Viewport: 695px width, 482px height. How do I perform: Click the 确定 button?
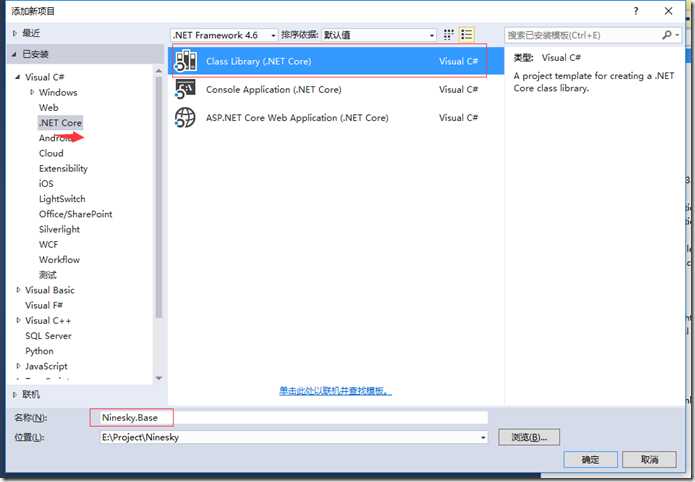[590, 460]
